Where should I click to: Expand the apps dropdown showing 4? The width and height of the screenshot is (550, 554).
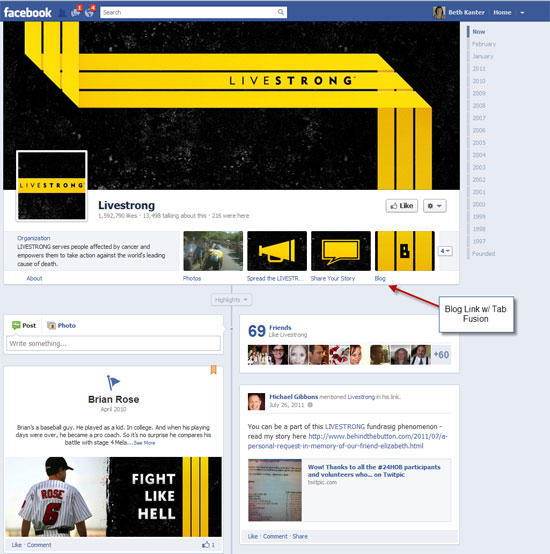tap(445, 251)
